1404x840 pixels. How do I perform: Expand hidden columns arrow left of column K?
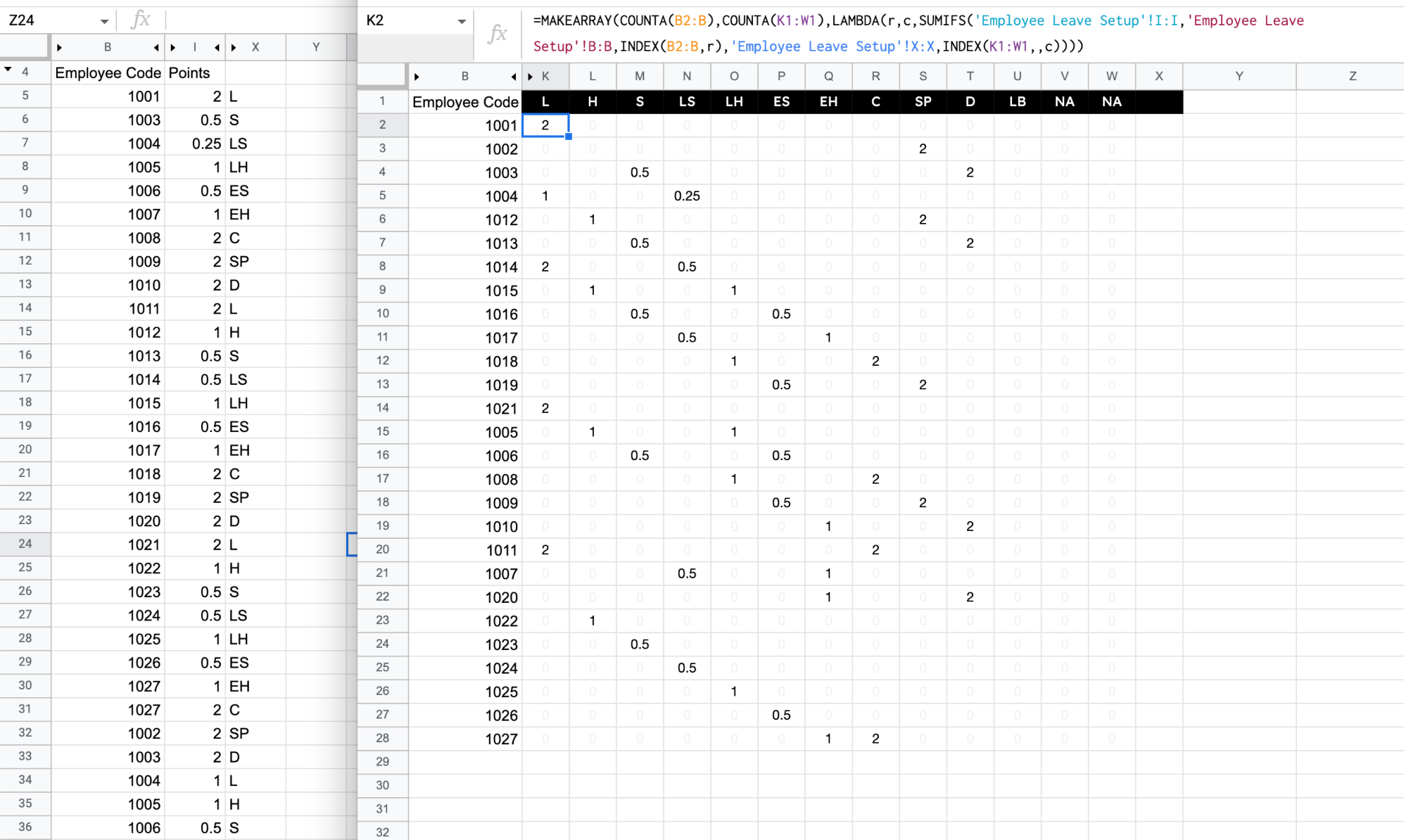pos(530,77)
